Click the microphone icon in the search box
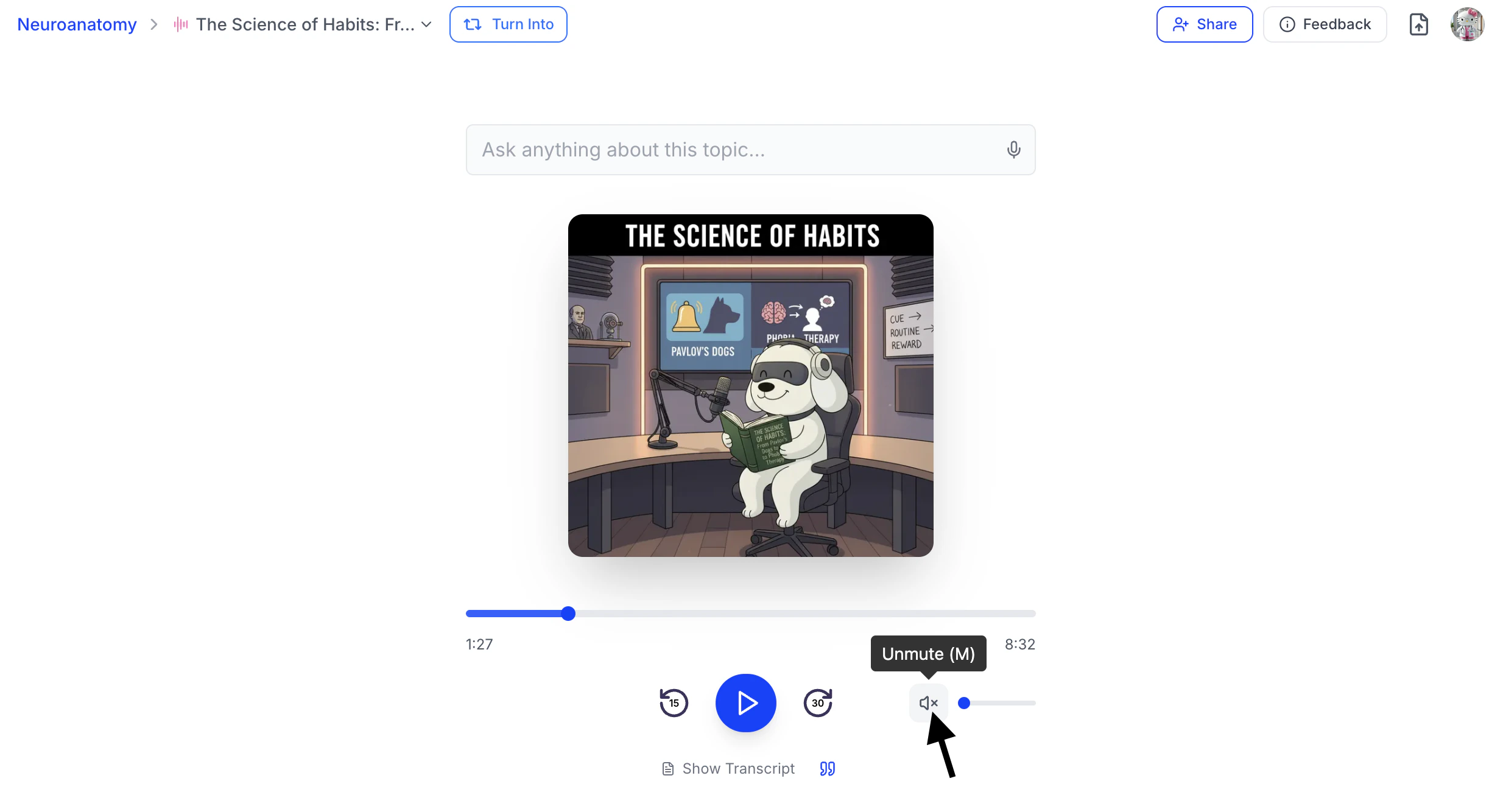1503x812 pixels. (x=1013, y=150)
